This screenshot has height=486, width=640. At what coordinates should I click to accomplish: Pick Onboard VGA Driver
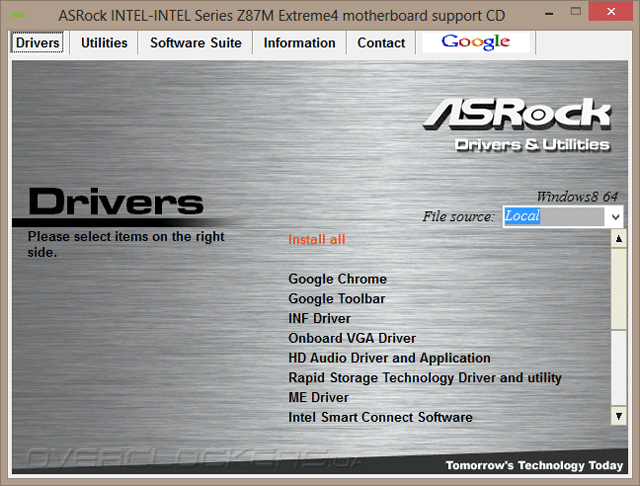352,338
